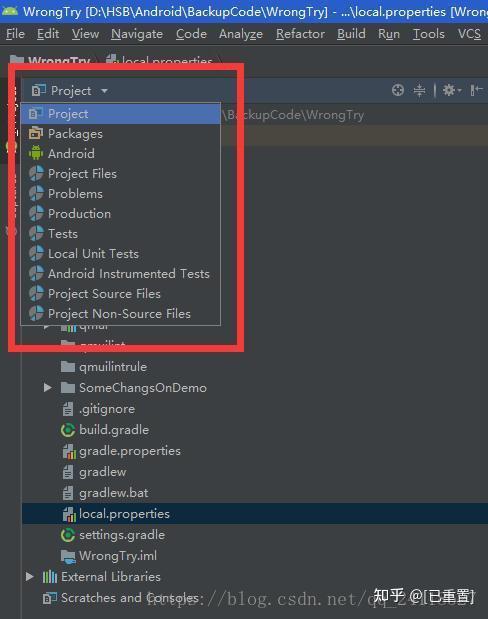Click the Scroll from Source target icon
The height and width of the screenshot is (619, 488).
click(398, 90)
